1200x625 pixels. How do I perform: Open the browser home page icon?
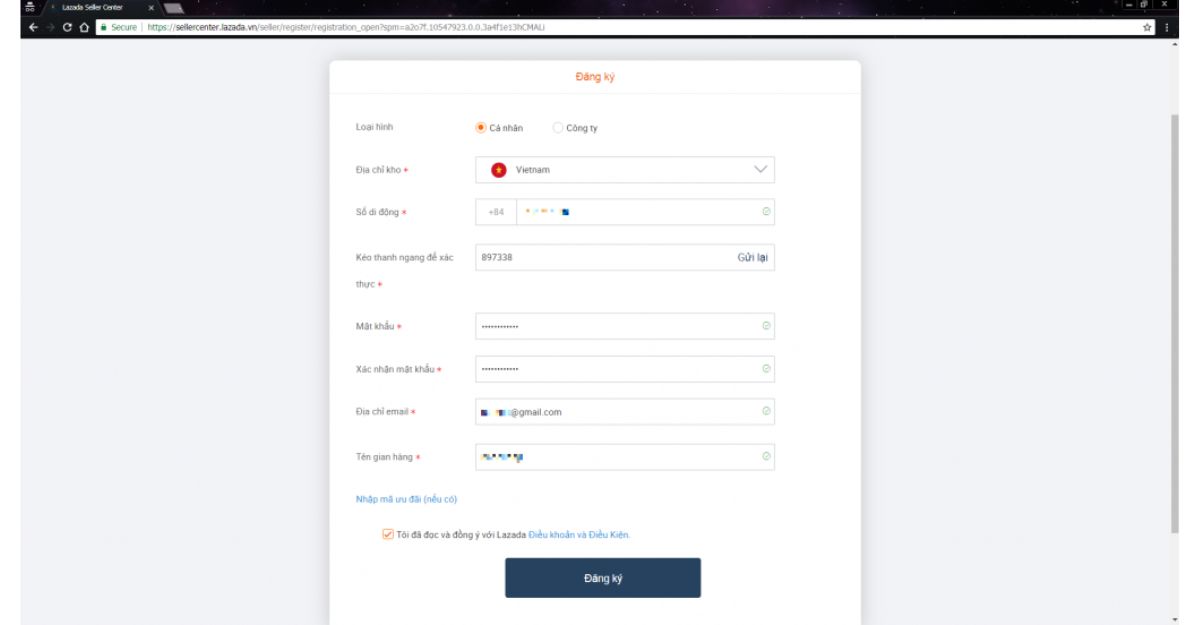83,27
